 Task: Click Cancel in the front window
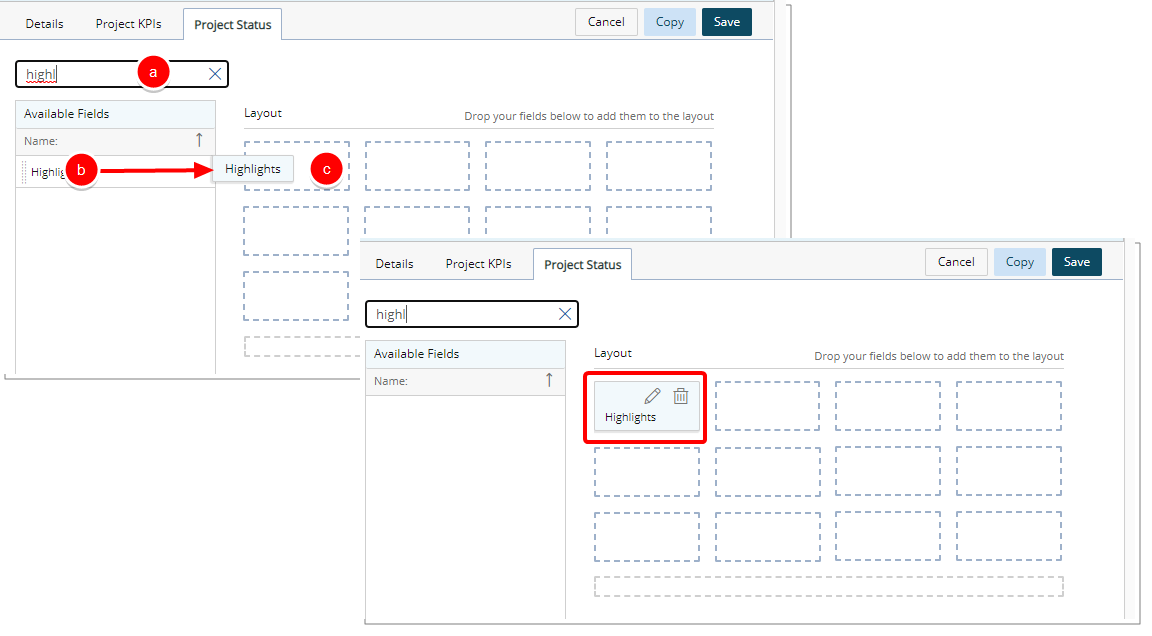point(956,262)
